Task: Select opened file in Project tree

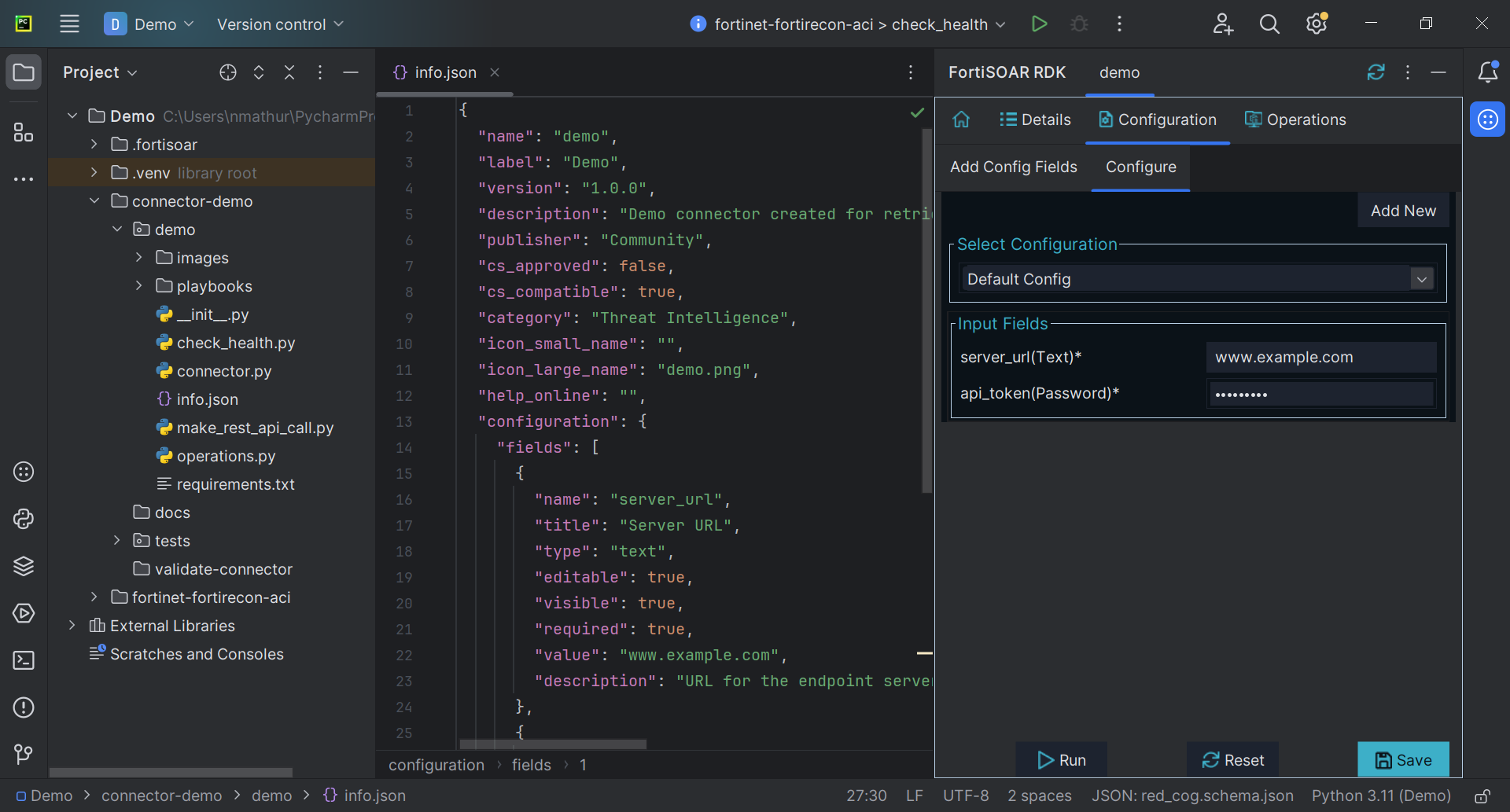Action: click(x=228, y=72)
